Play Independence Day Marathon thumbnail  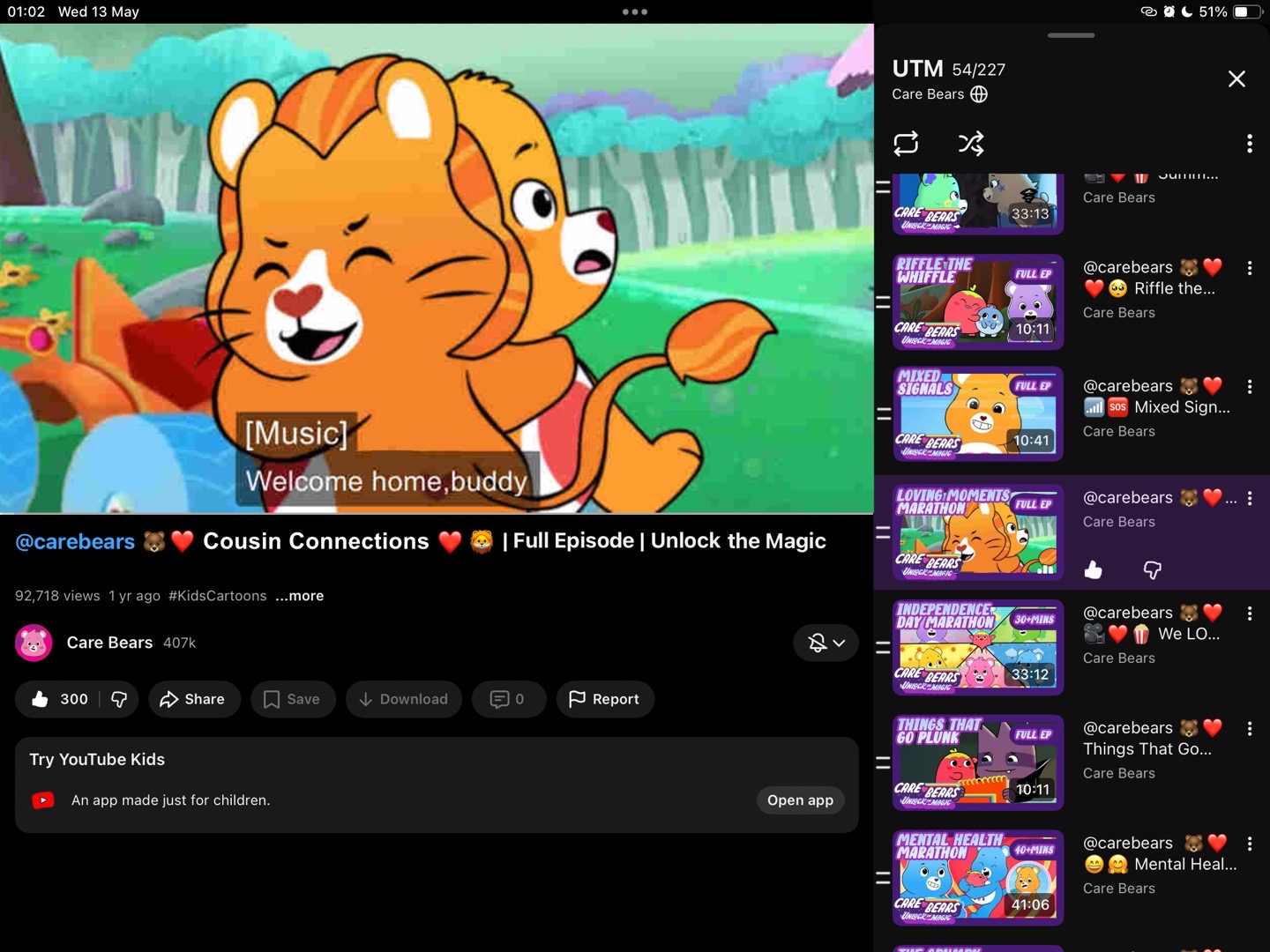click(x=978, y=648)
